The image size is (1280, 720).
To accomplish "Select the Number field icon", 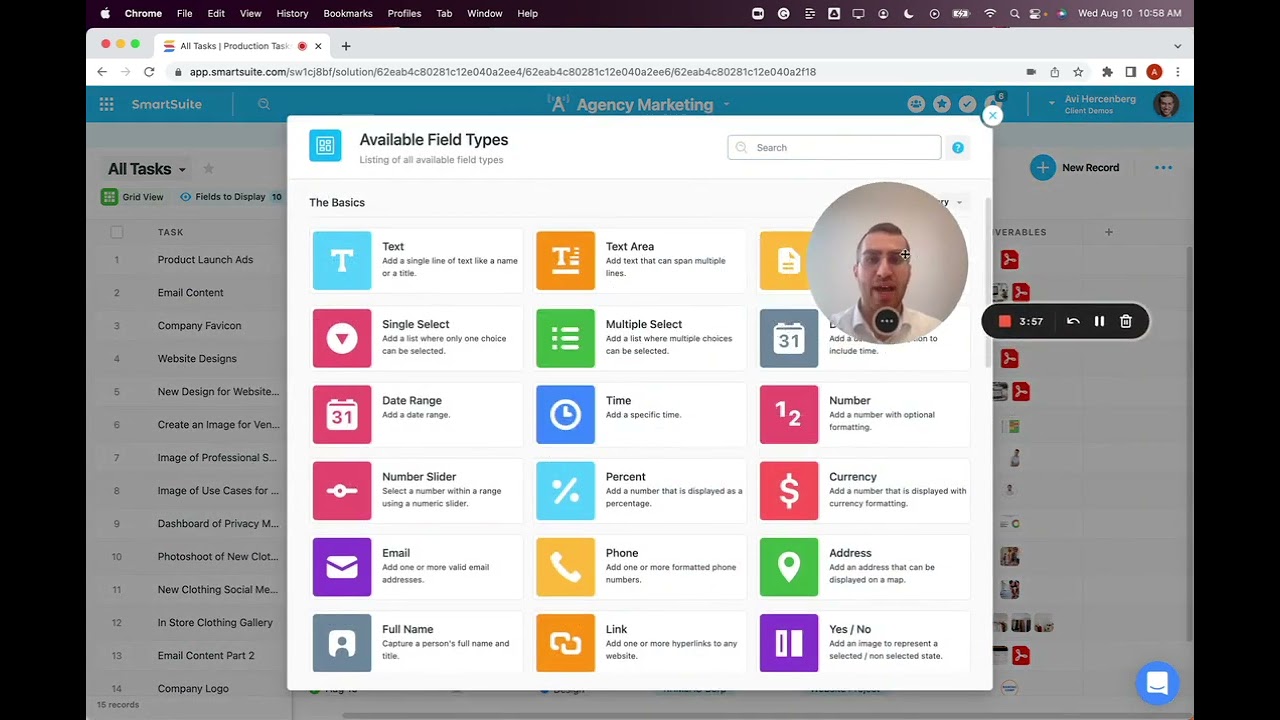I will (789, 414).
